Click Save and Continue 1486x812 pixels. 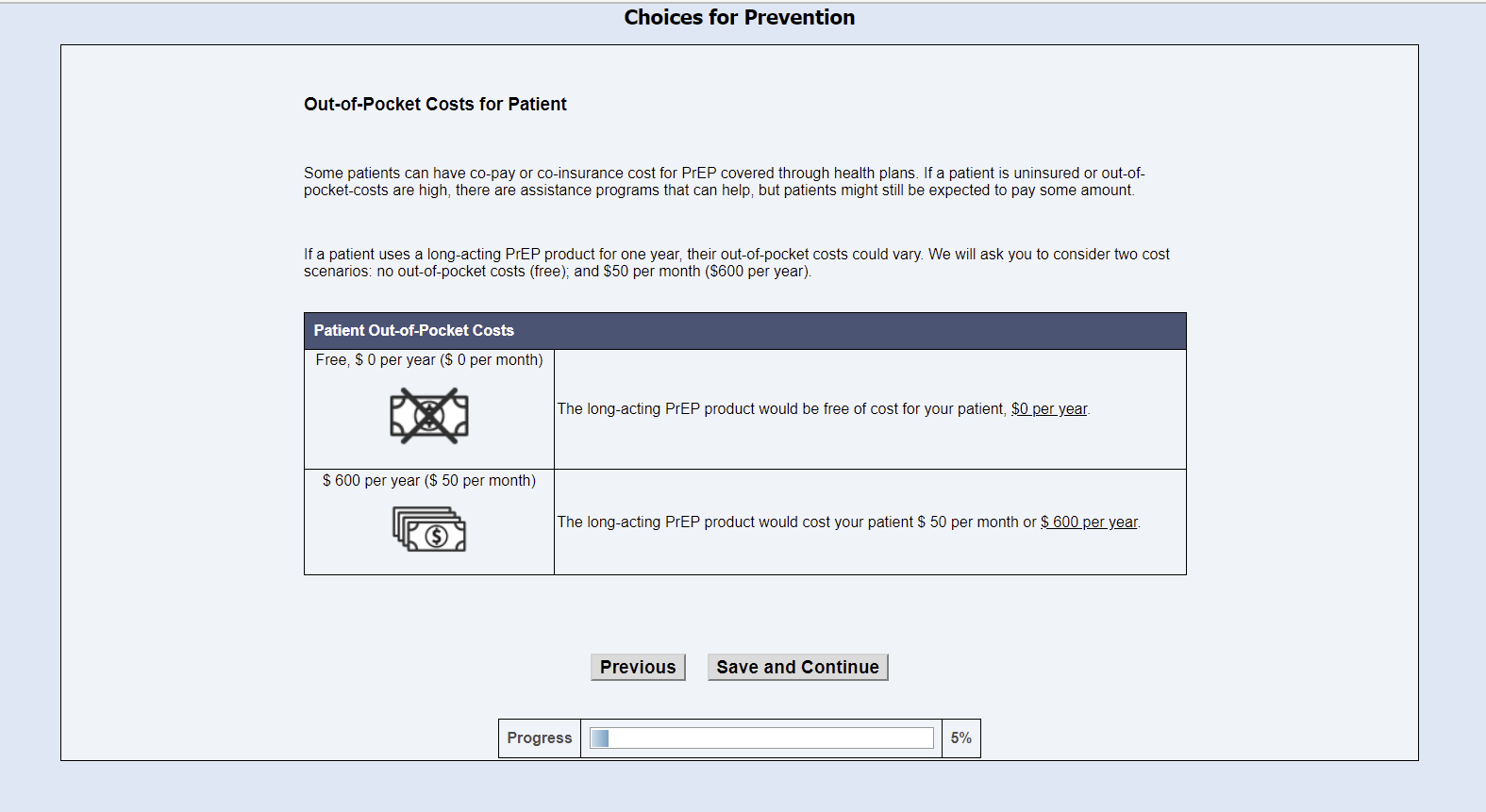pyautogui.click(x=797, y=667)
